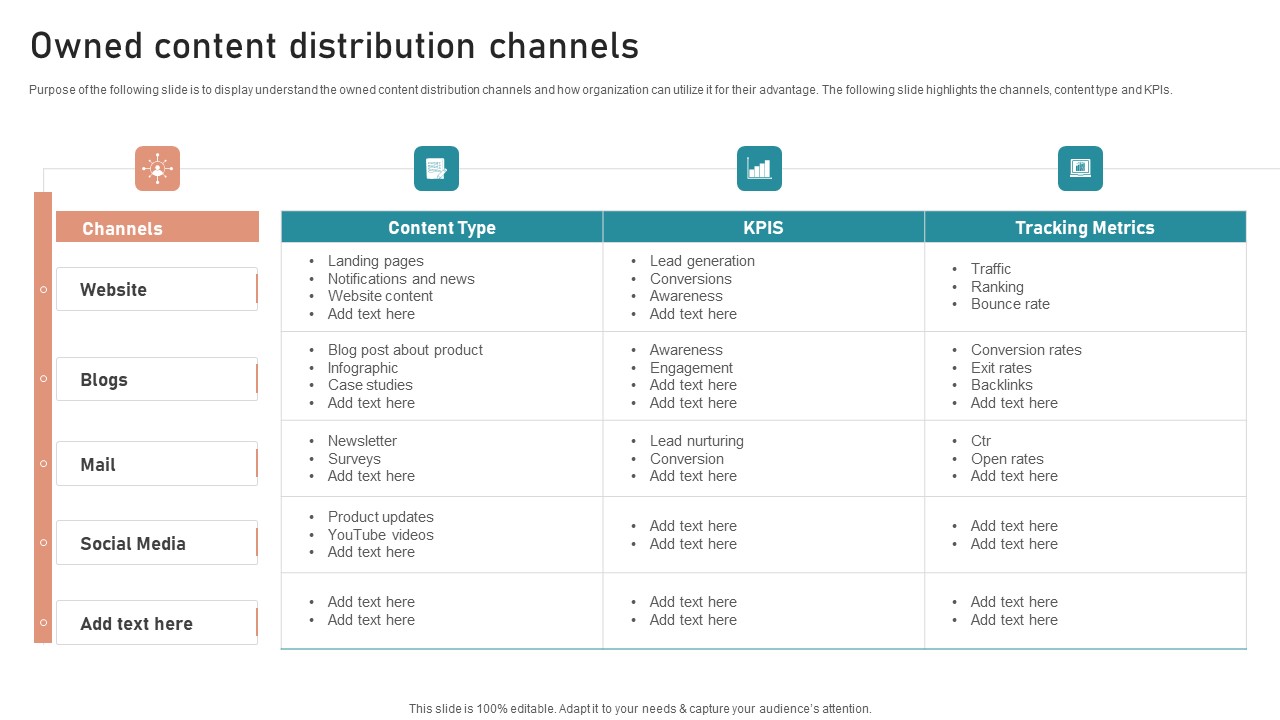Click 'Notifications and news' bullet
The width and height of the screenshot is (1280, 720).
click(401, 279)
